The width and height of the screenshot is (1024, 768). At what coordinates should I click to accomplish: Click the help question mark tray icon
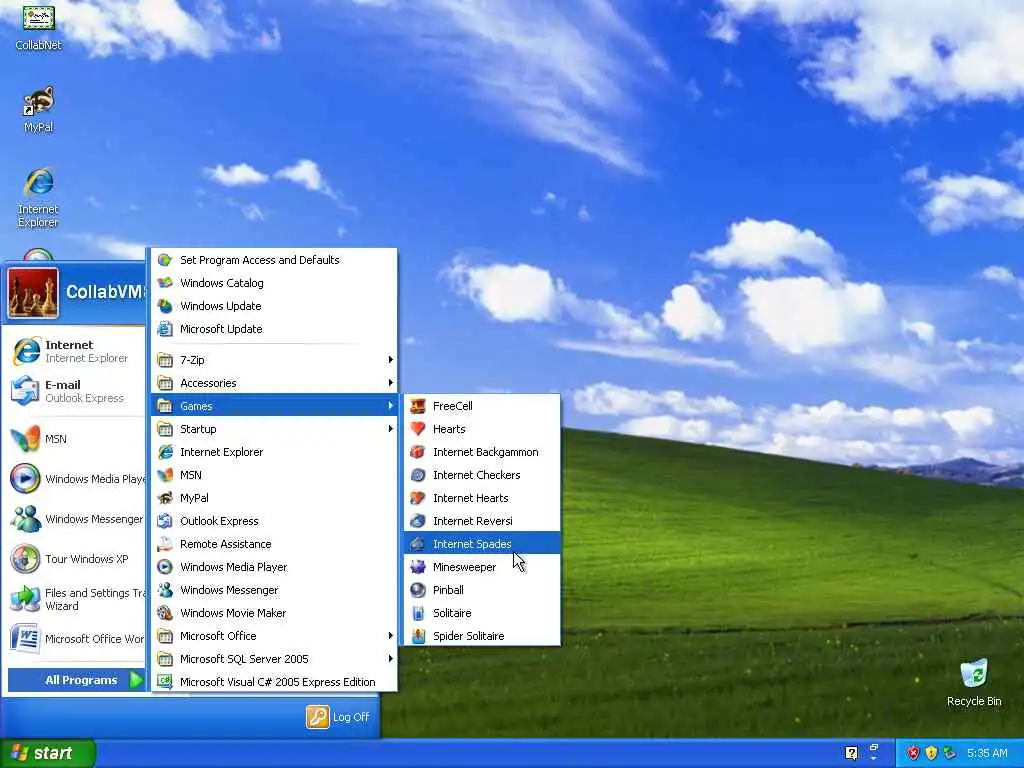pyautogui.click(x=851, y=753)
